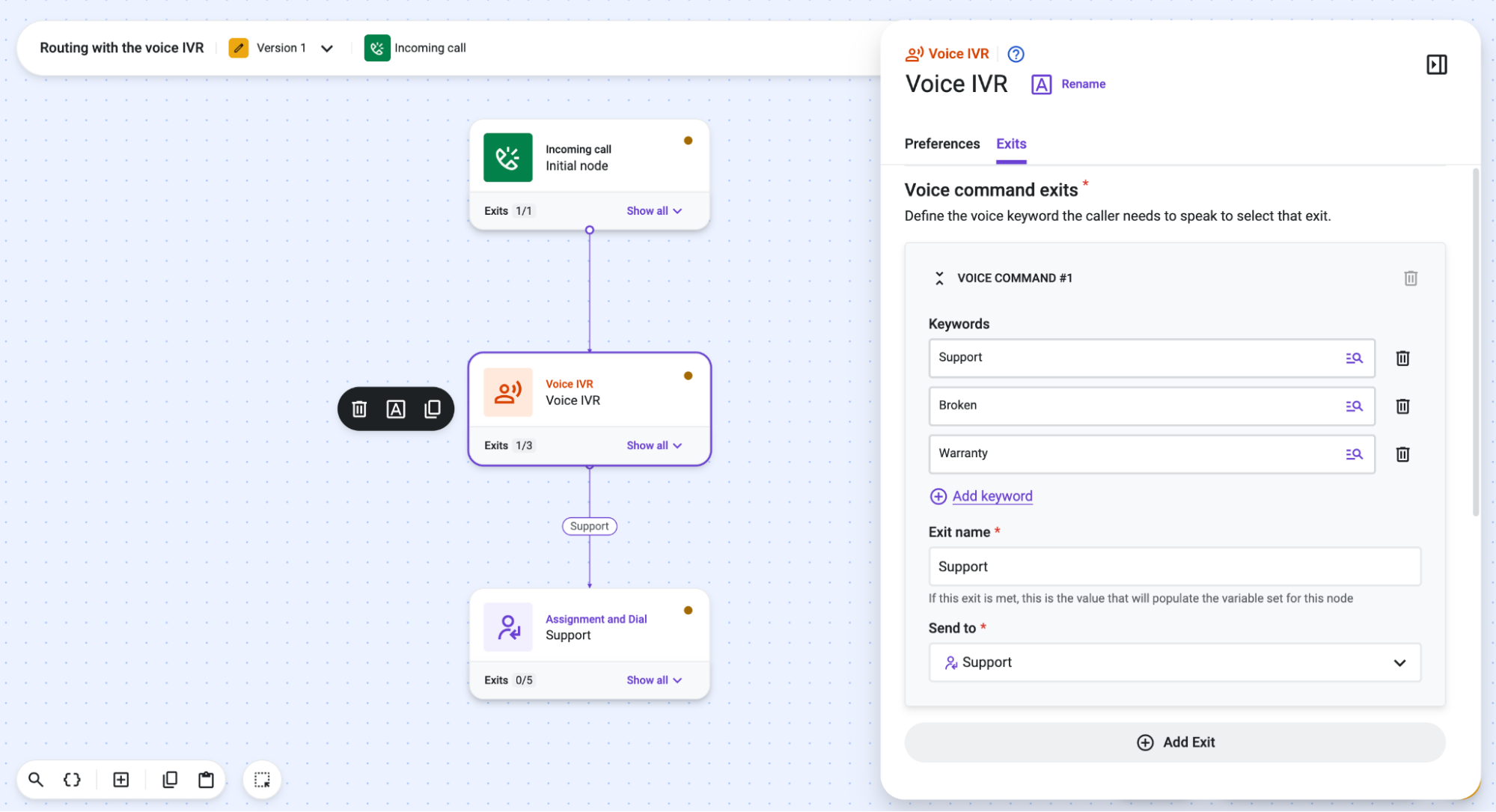Expand Show all on Voice IVR node

click(654, 445)
